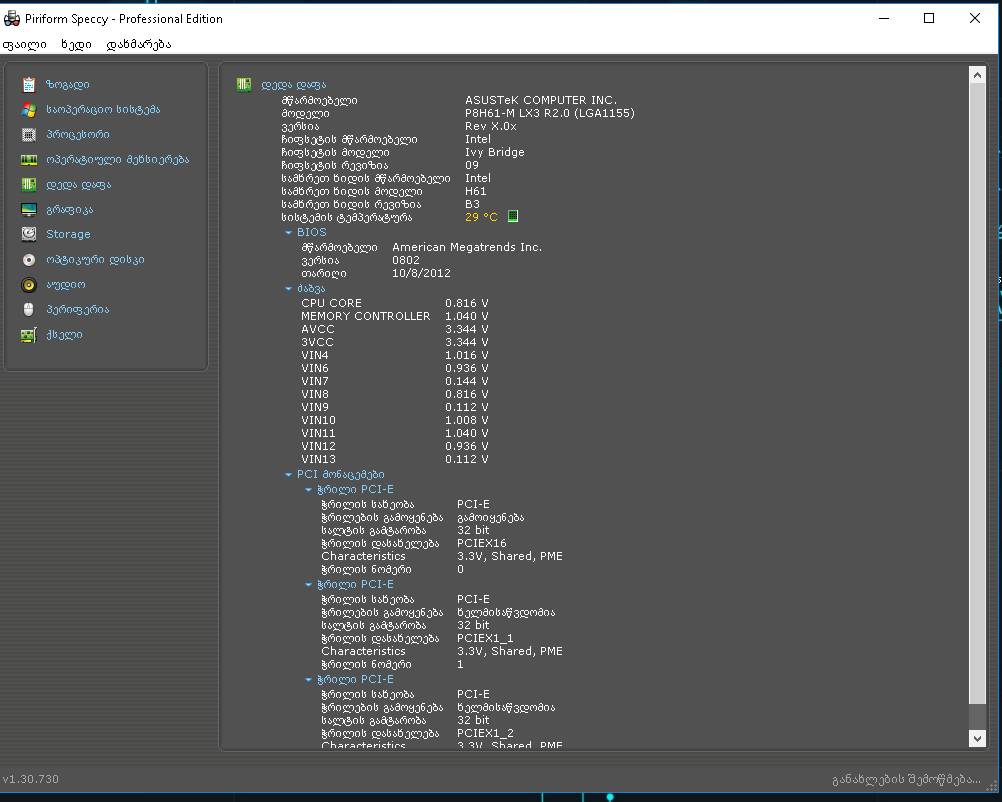Viewport: 1002px width, 802px height.
Task: Click the optical disc icon in sidebar
Action: click(x=29, y=260)
